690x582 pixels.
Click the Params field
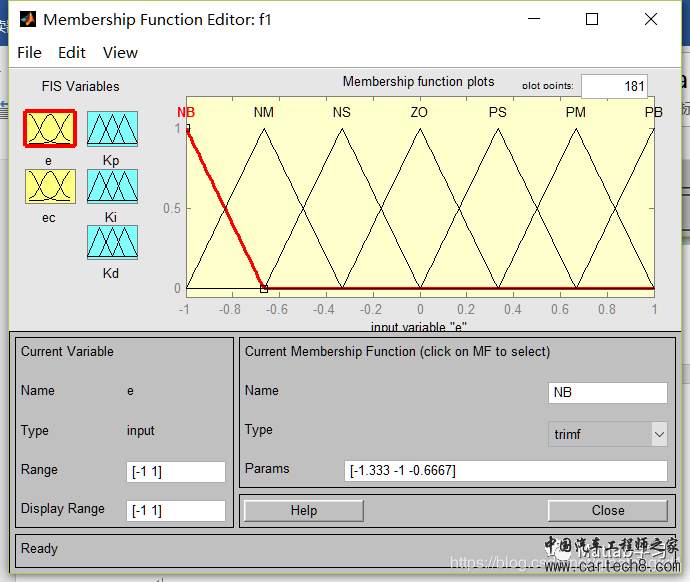point(506,471)
